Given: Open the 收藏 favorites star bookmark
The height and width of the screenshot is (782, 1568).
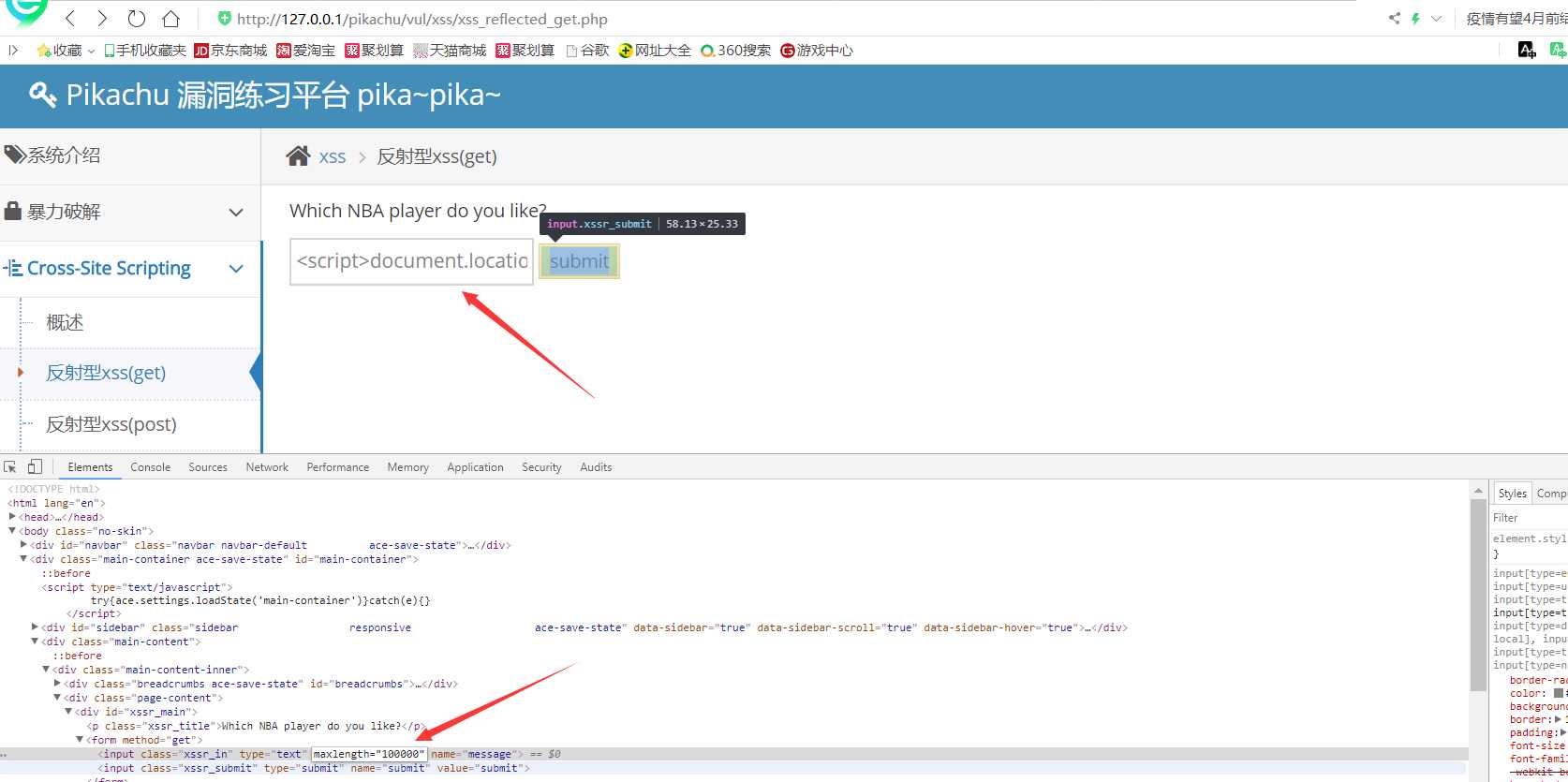Looking at the screenshot, I should tap(59, 50).
